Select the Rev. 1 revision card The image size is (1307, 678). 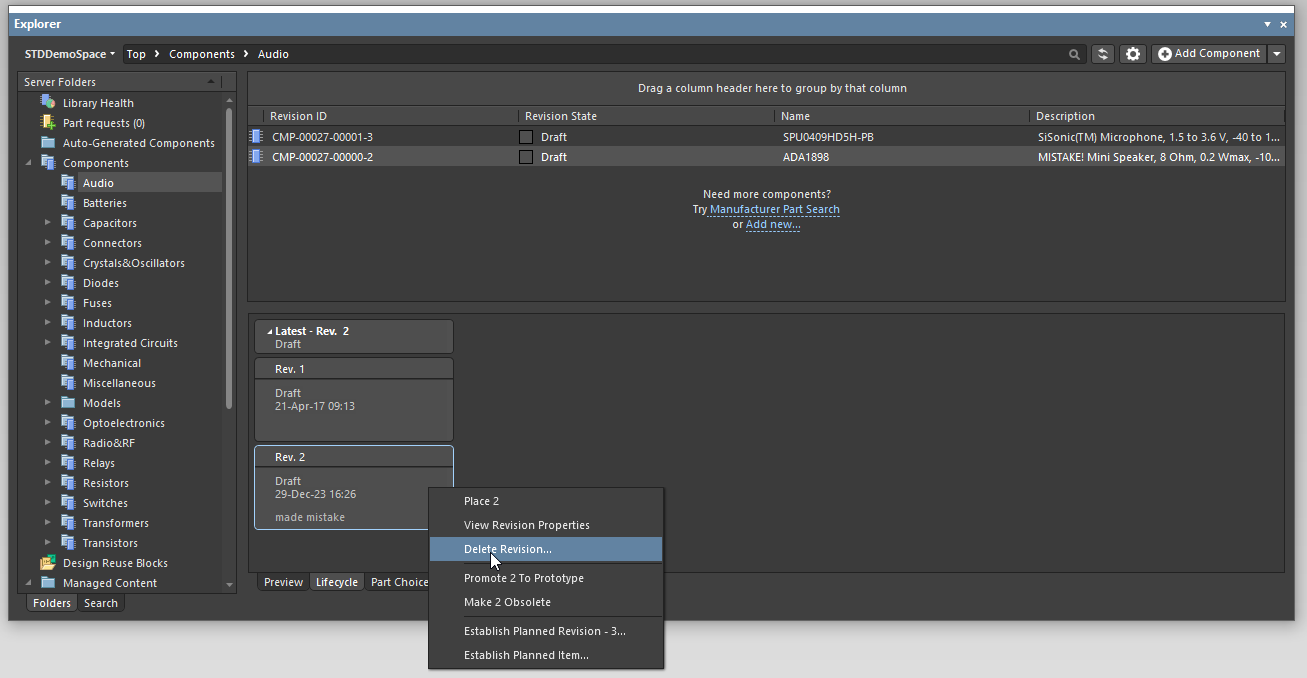[354, 400]
